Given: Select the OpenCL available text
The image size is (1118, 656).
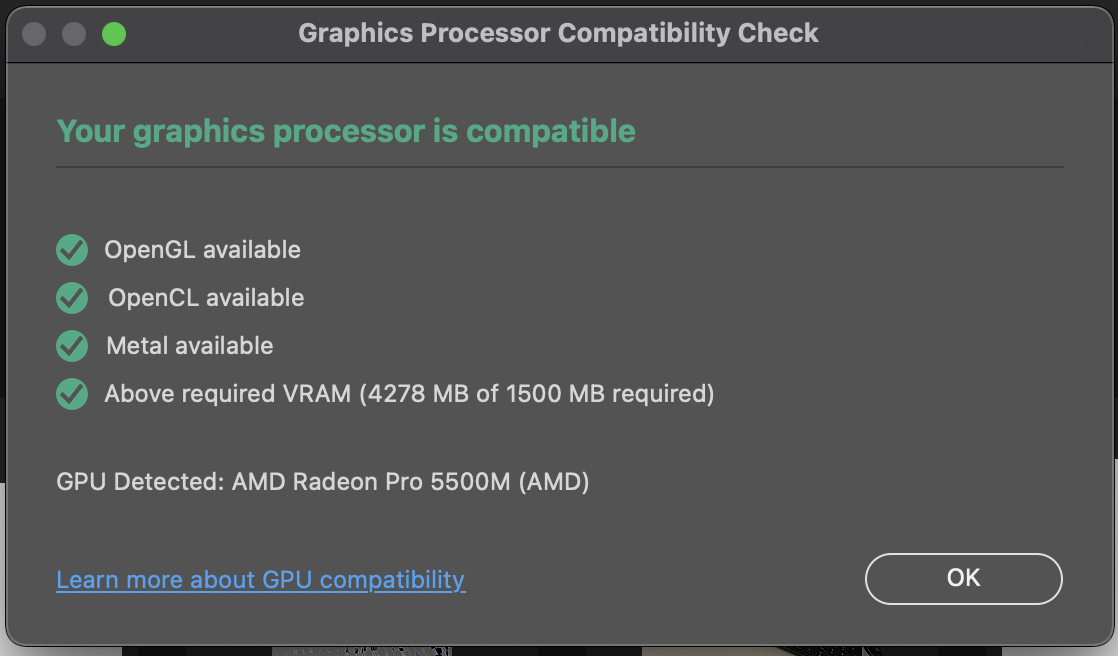Looking at the screenshot, I should tap(206, 298).
